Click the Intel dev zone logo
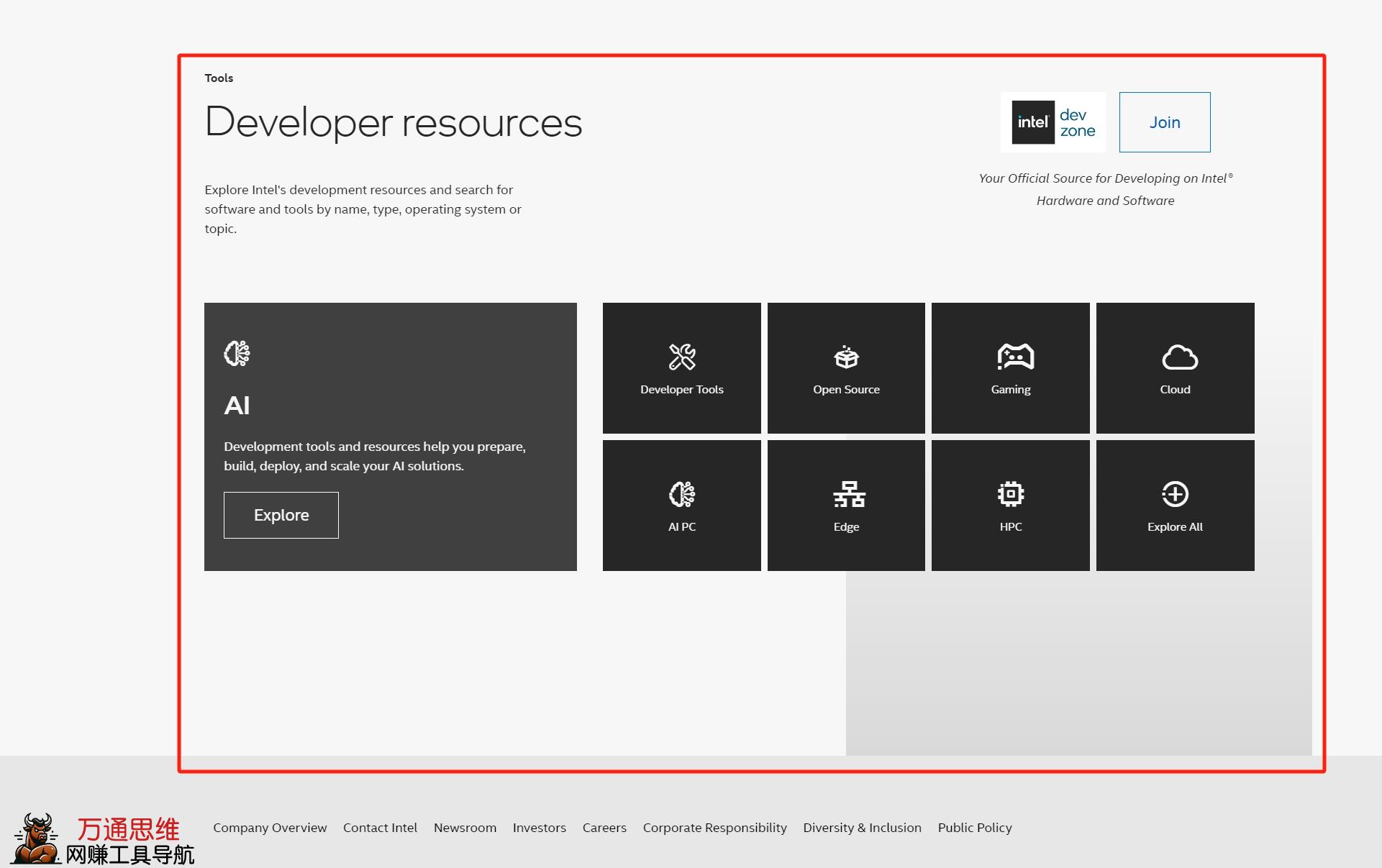Image resolution: width=1382 pixels, height=868 pixels. [1053, 122]
